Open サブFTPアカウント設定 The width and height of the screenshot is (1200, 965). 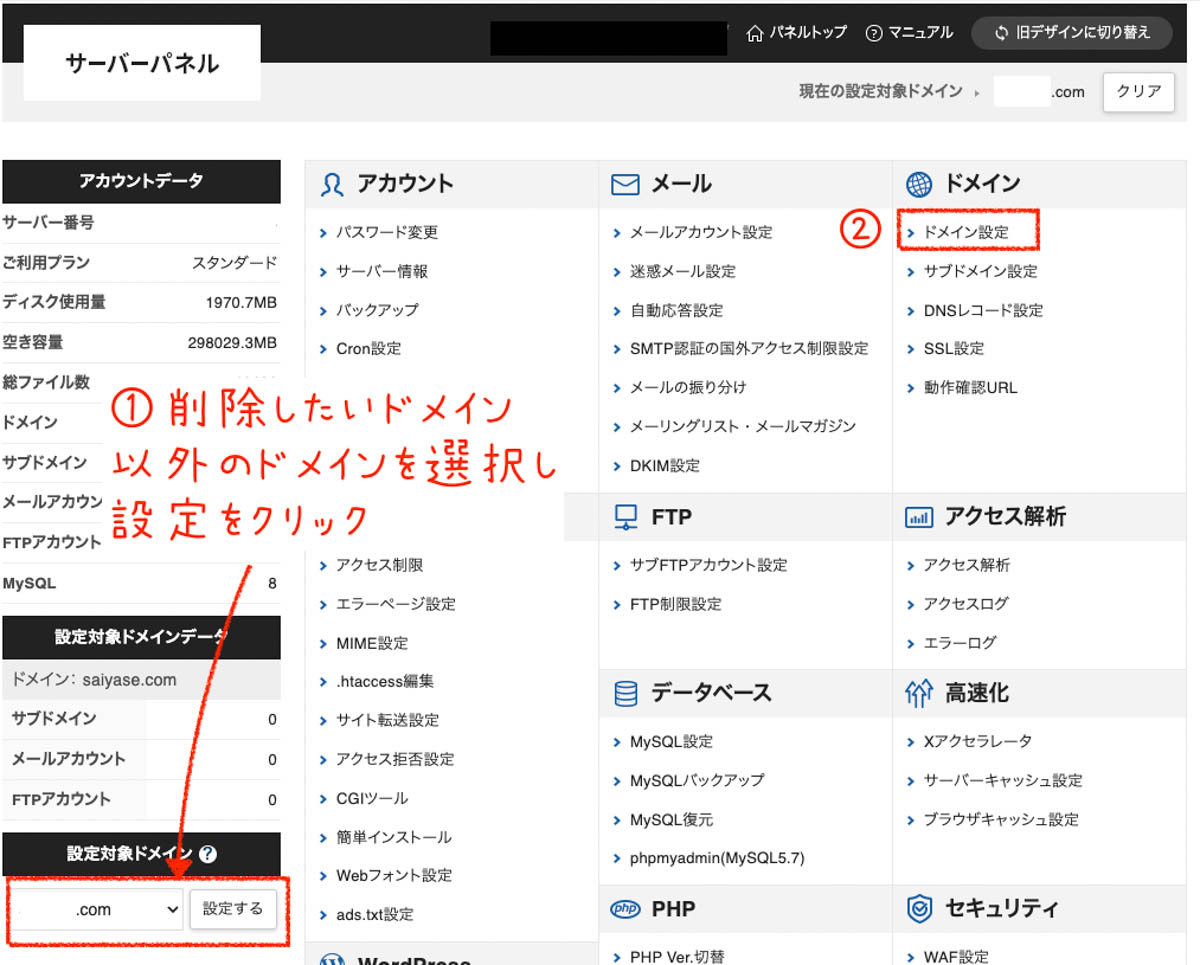pos(709,565)
